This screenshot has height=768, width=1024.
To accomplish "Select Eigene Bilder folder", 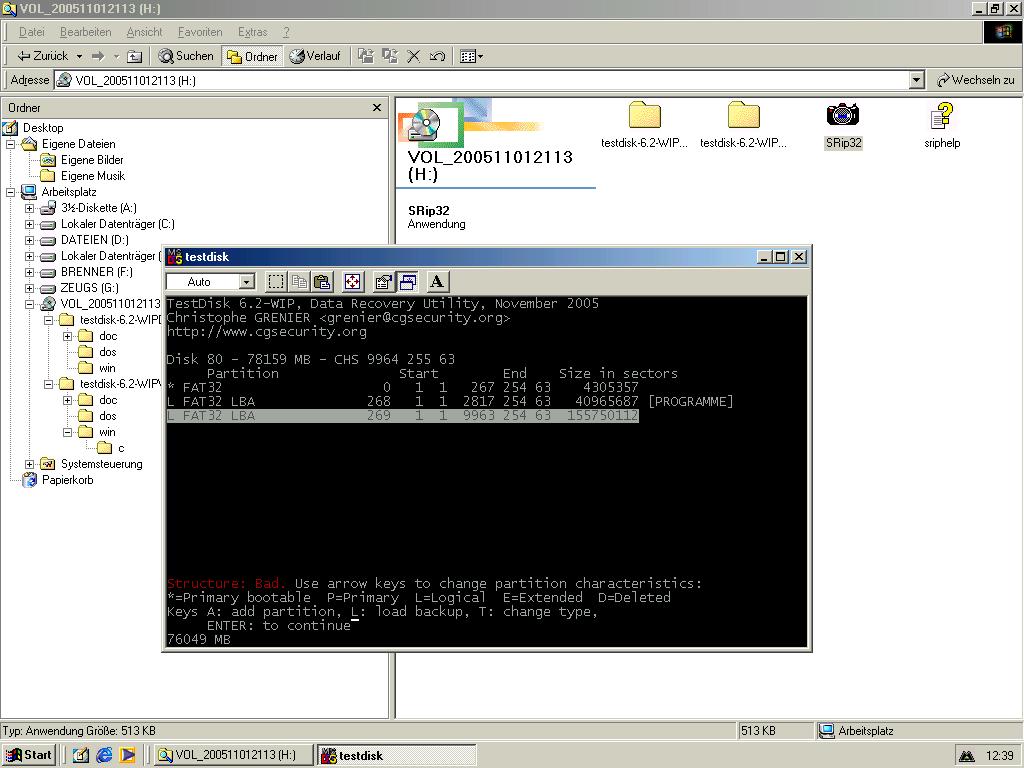I will 92,160.
